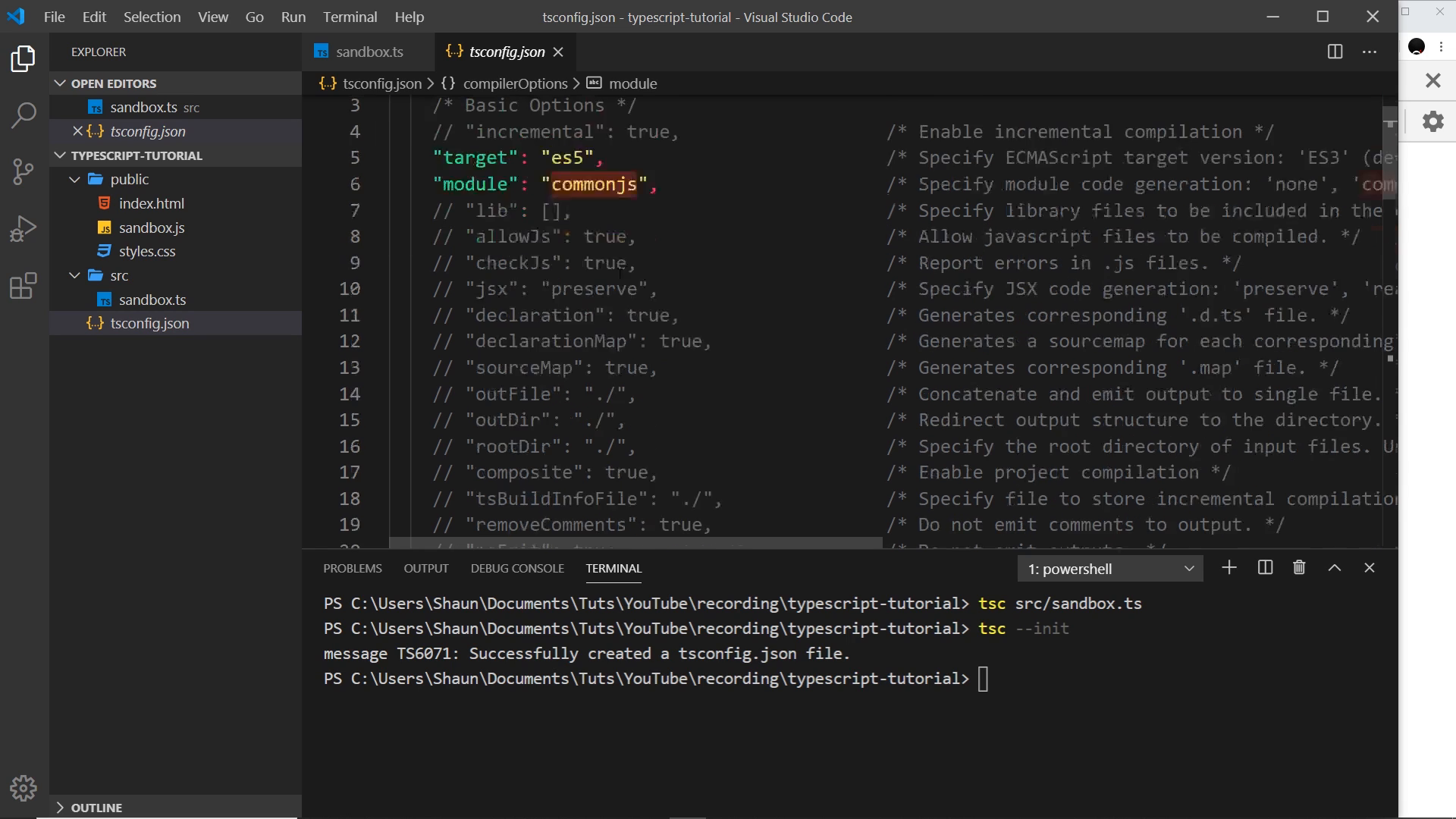1456x819 pixels.
Task: Open index.html in the file tree
Action: pyautogui.click(x=151, y=203)
